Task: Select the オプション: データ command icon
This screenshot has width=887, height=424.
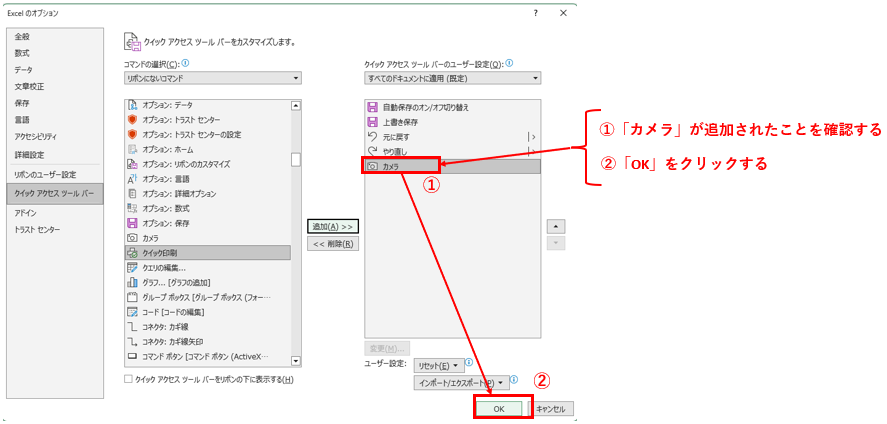Action: click(132, 105)
